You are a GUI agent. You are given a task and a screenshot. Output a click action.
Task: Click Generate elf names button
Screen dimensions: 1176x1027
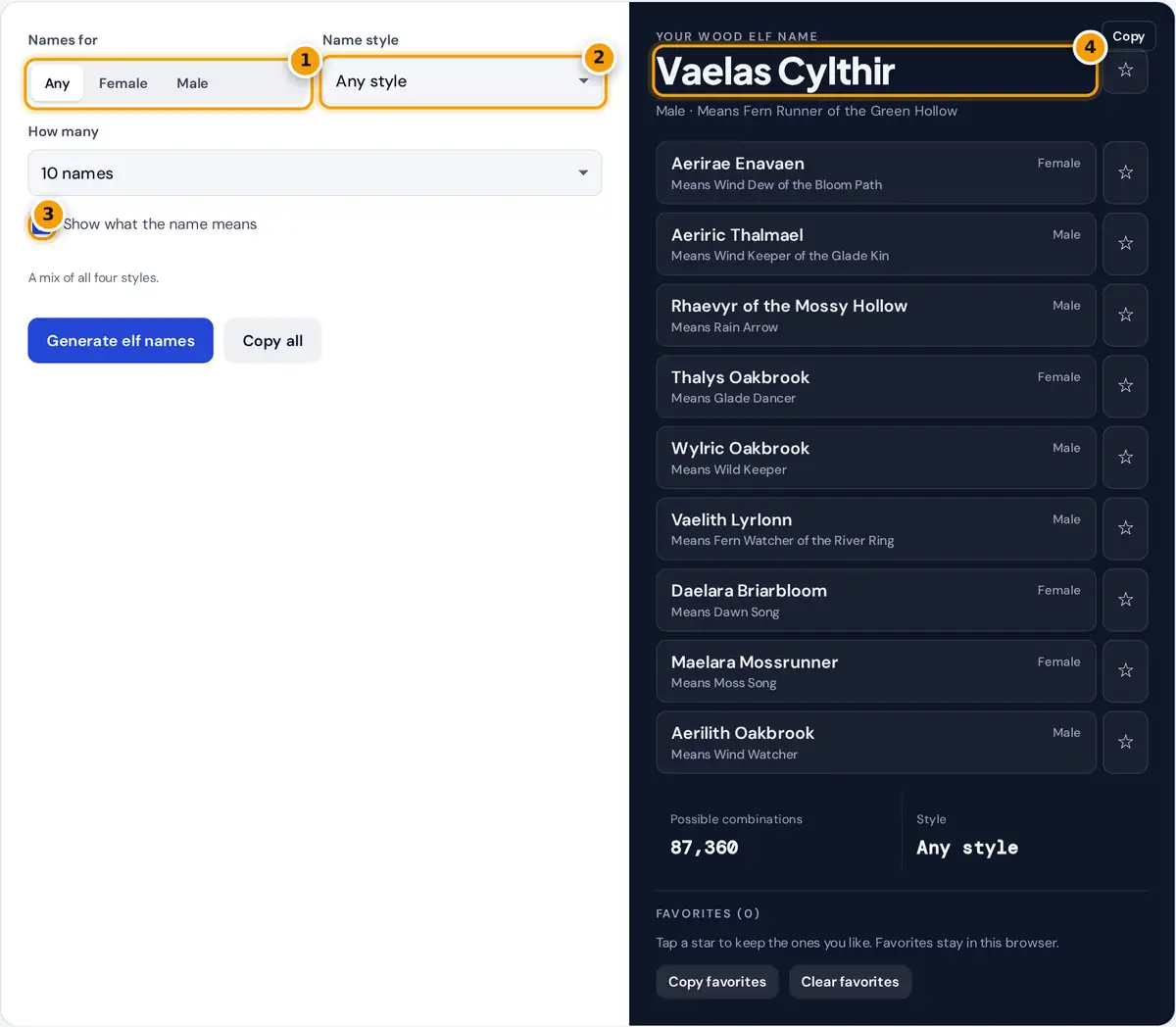click(121, 341)
